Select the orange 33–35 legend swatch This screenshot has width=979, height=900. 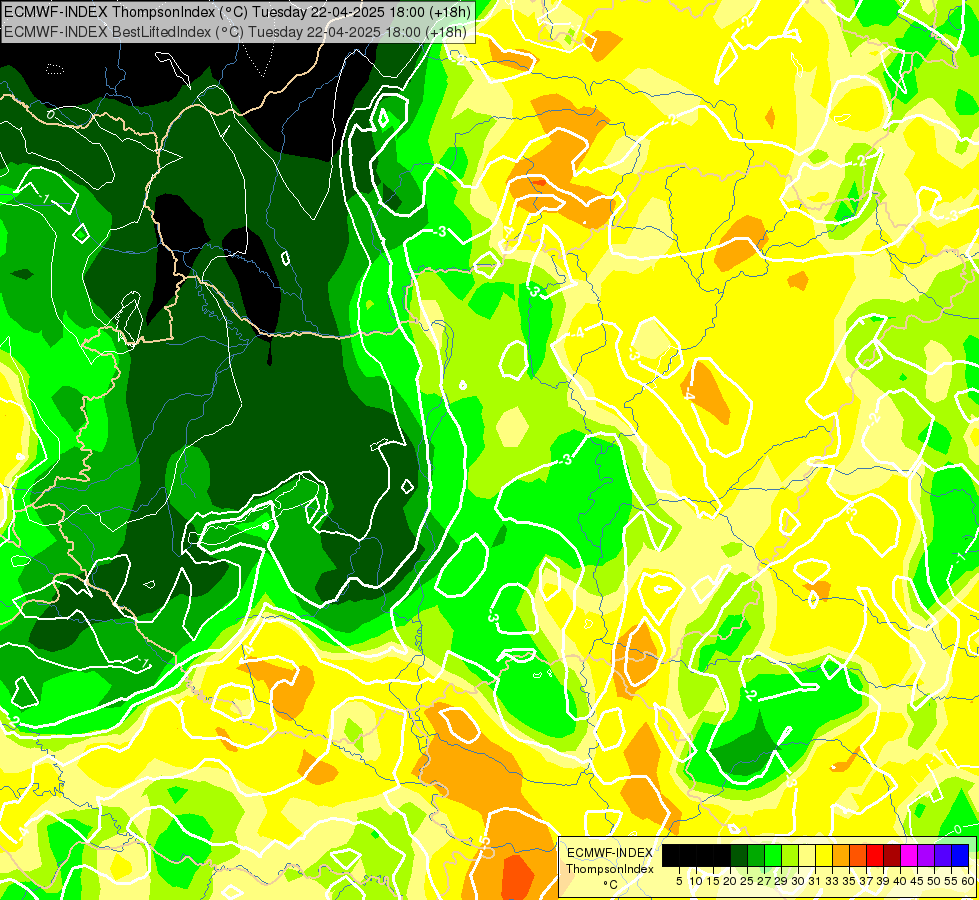[841, 855]
